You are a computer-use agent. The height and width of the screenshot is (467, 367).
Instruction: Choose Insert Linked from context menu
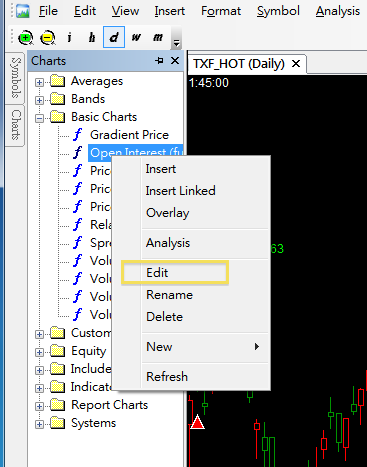pos(191,191)
